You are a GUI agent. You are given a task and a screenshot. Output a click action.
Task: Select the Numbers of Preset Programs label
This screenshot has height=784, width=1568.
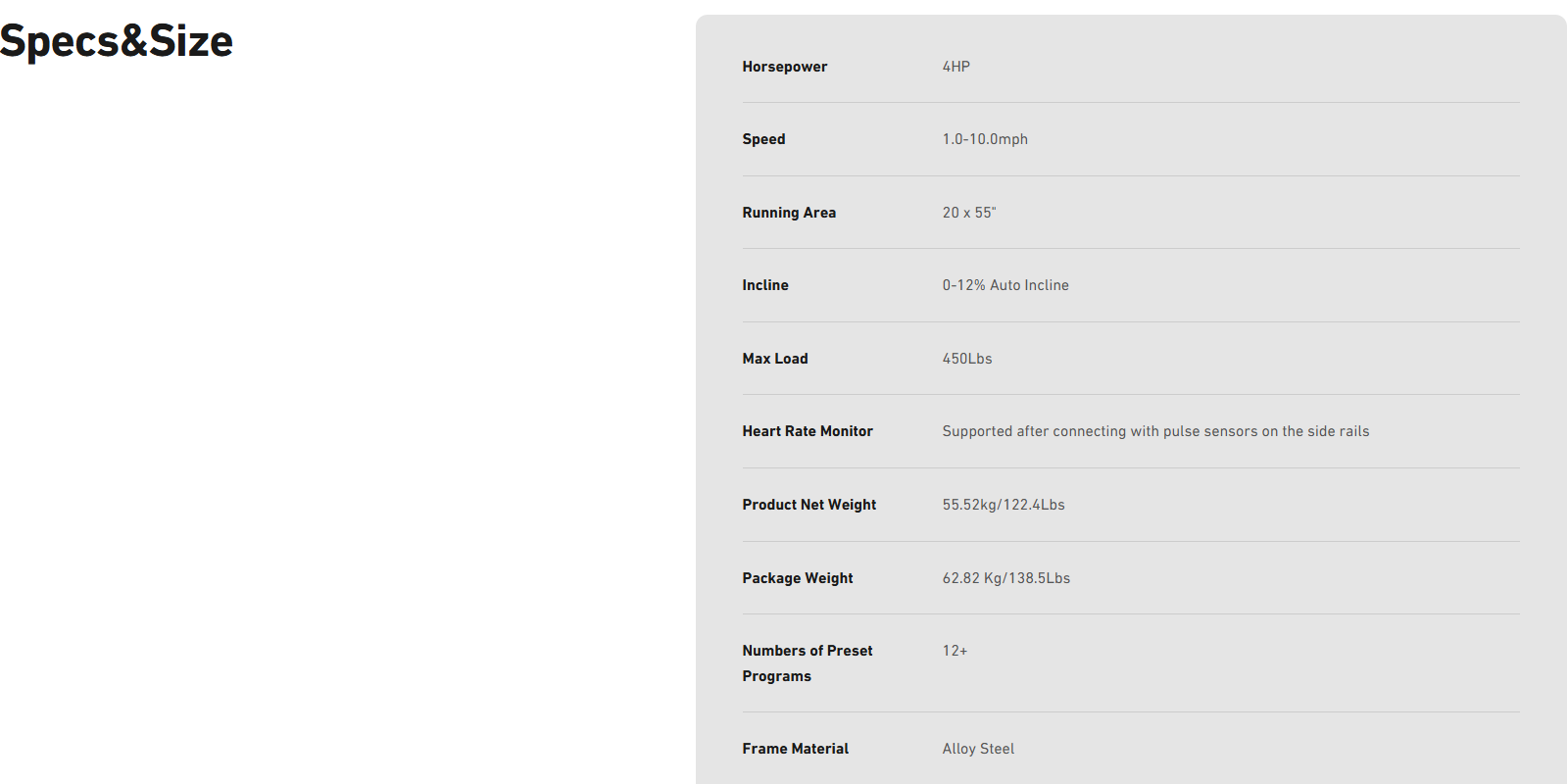coord(808,663)
